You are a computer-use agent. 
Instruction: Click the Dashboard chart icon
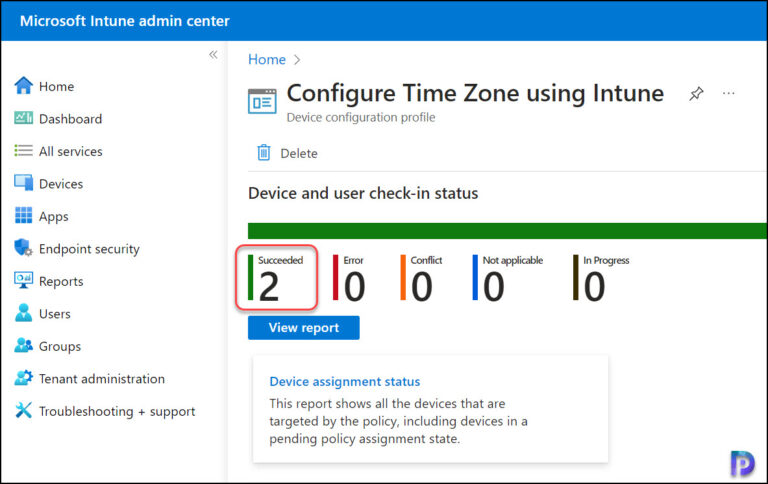pos(23,118)
